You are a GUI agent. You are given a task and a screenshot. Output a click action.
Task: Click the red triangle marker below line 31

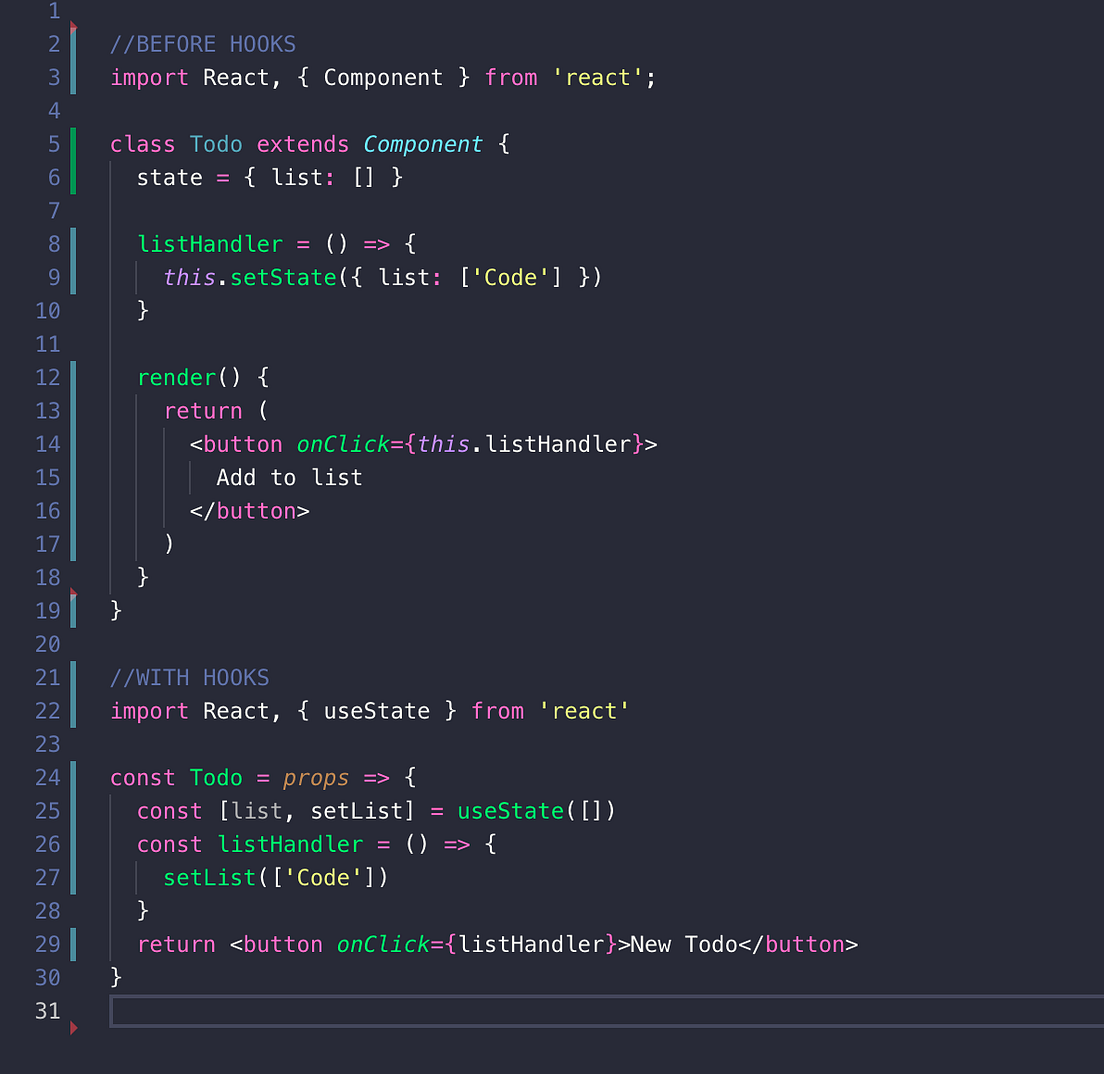(74, 1025)
